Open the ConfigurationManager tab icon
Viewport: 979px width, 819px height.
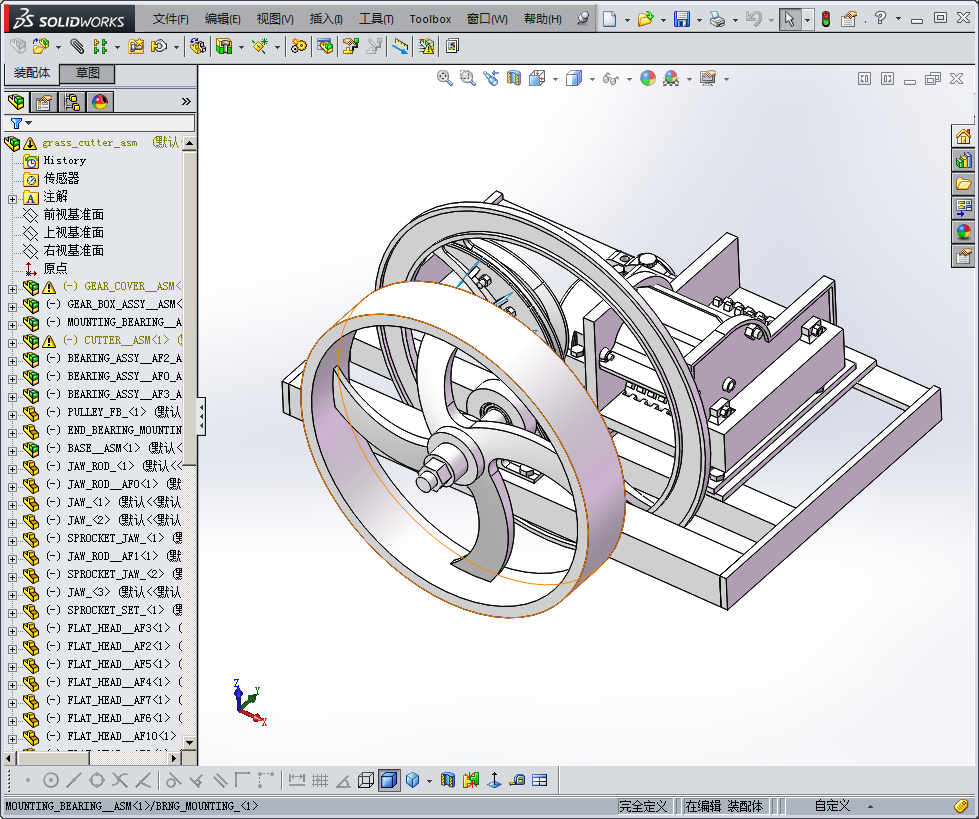coord(72,102)
